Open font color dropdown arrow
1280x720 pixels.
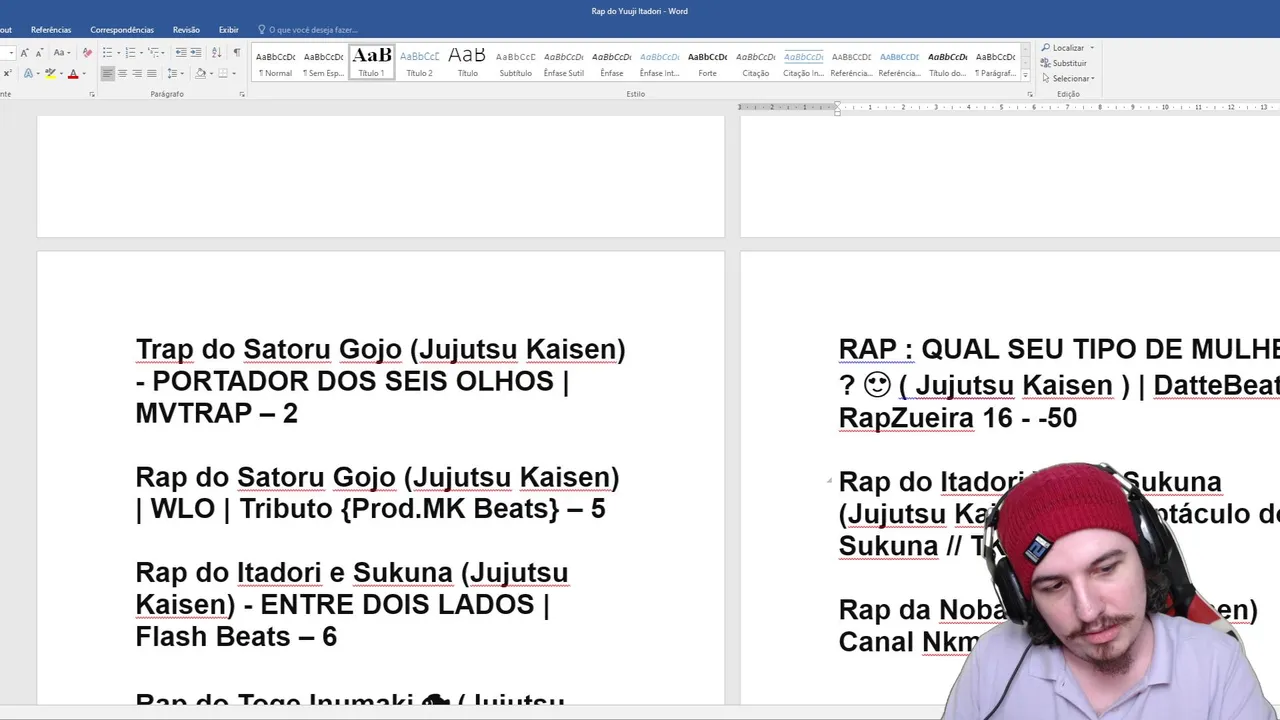(84, 74)
